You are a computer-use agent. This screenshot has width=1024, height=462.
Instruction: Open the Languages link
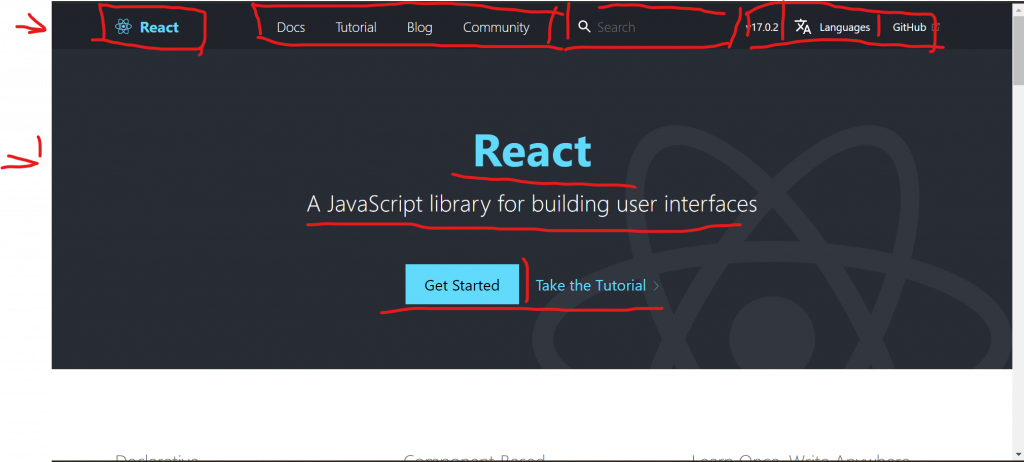(x=844, y=27)
